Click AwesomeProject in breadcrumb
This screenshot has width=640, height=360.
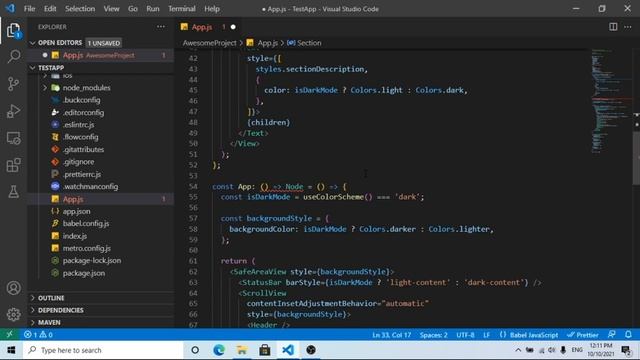pyautogui.click(x=209, y=43)
